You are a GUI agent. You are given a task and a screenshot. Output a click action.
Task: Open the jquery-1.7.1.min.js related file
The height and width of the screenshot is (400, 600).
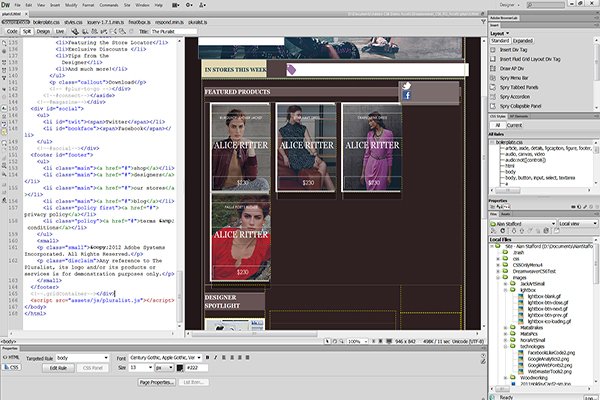point(105,22)
